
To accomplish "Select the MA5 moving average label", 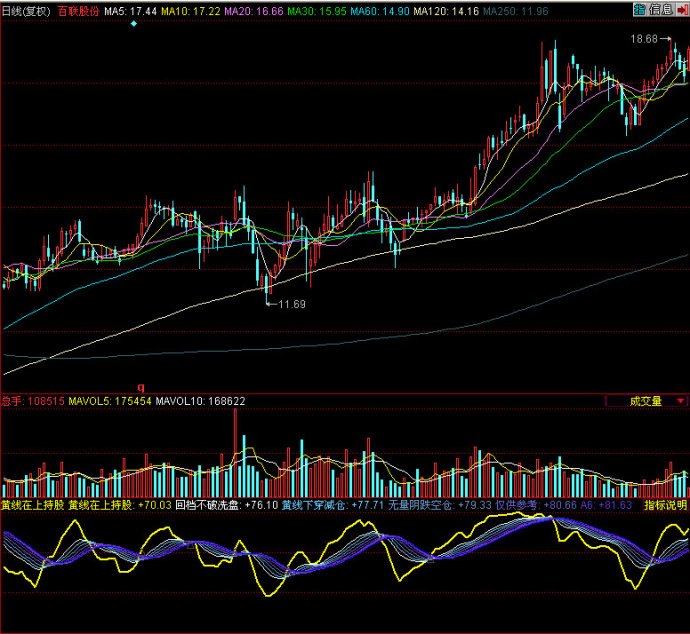I will click(130, 10).
